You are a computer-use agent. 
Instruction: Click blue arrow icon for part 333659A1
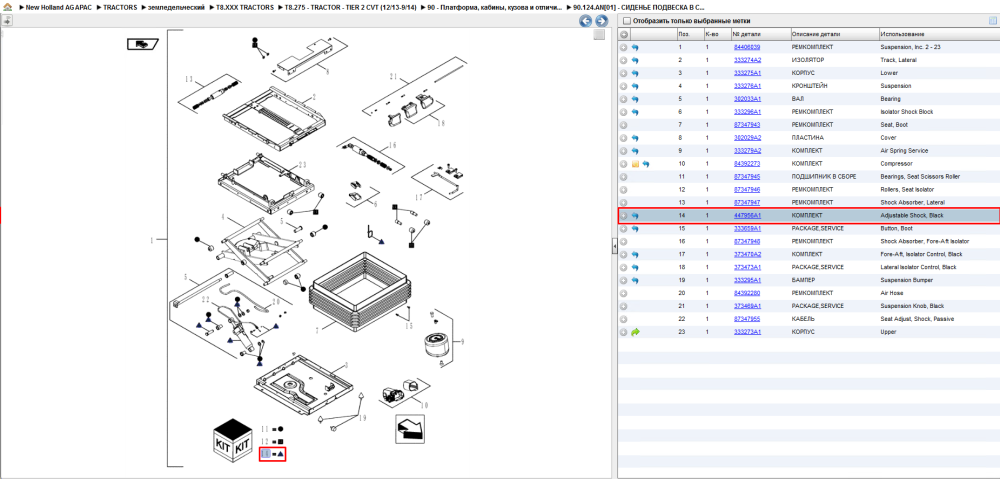pyautogui.click(x=635, y=228)
